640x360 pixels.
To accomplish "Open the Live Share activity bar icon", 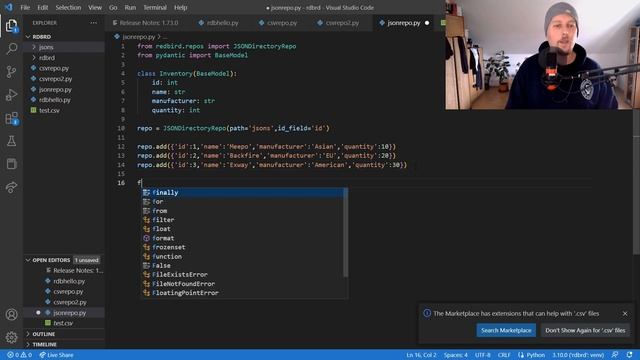I will [11, 187].
